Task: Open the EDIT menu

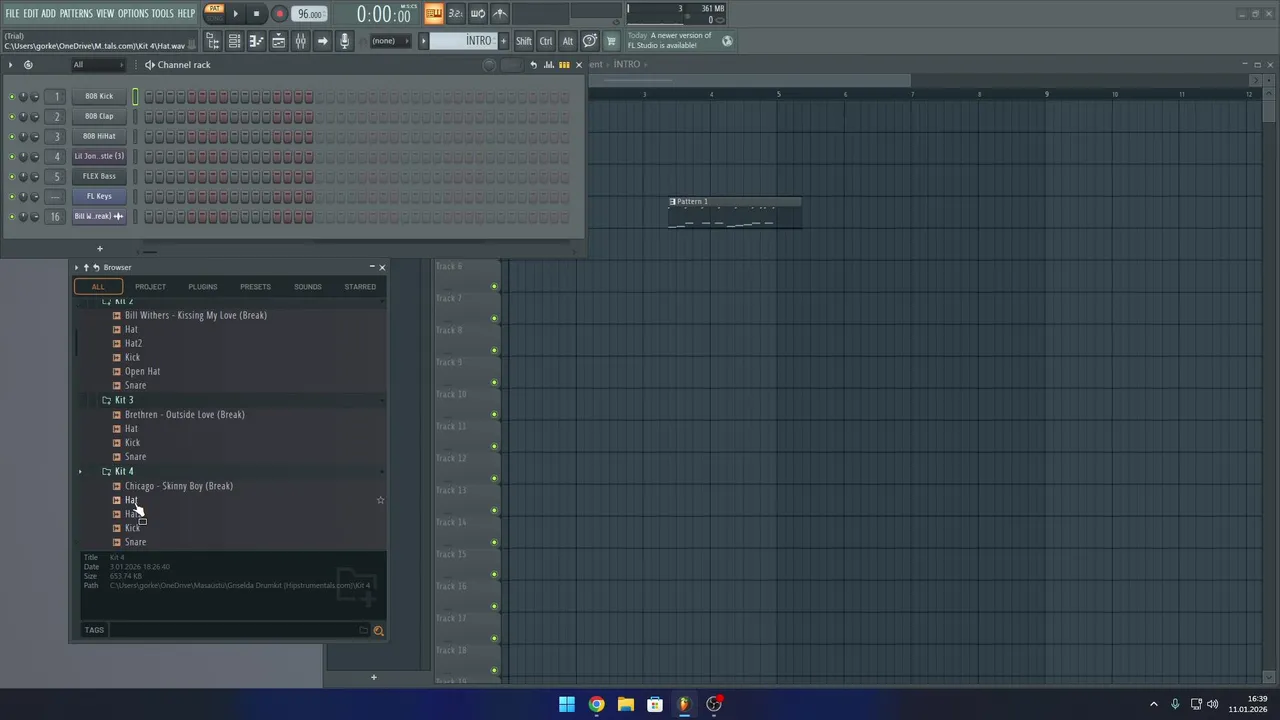Action: tap(31, 13)
